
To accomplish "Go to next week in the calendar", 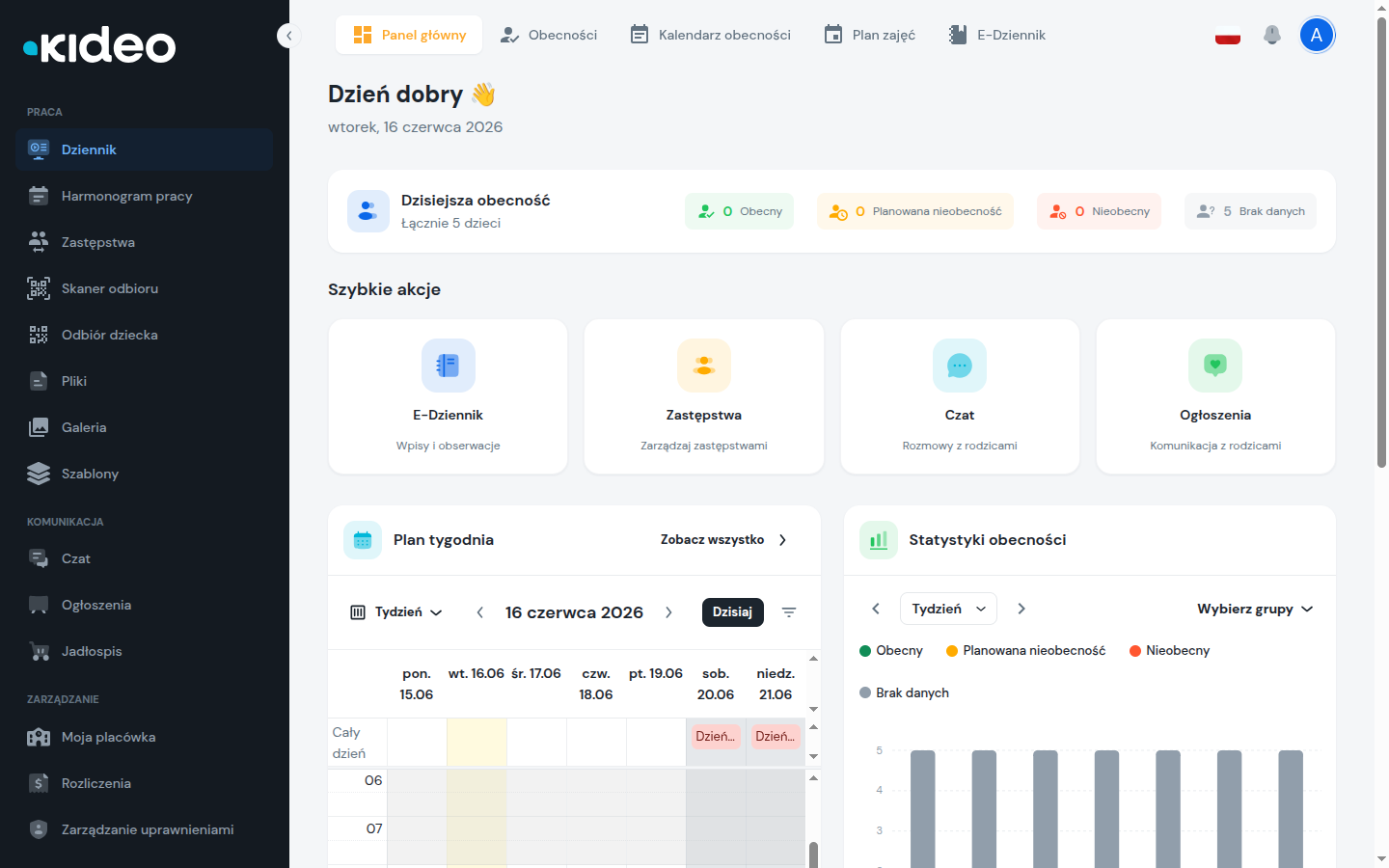I will 668,612.
